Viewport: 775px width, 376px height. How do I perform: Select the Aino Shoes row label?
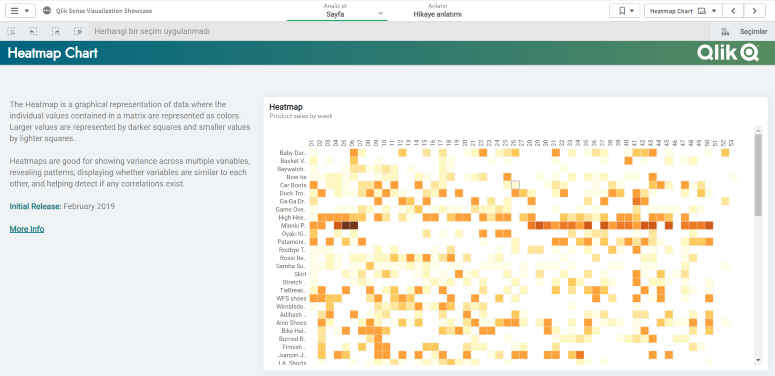[x=292, y=323]
